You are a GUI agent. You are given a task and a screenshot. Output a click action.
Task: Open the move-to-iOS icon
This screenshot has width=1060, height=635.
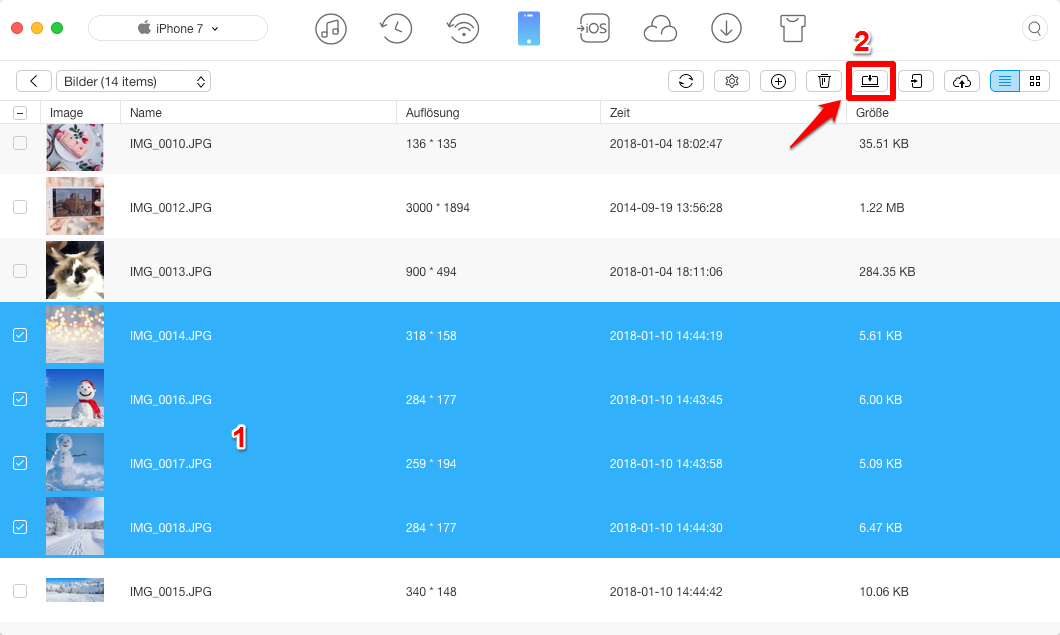[594, 28]
